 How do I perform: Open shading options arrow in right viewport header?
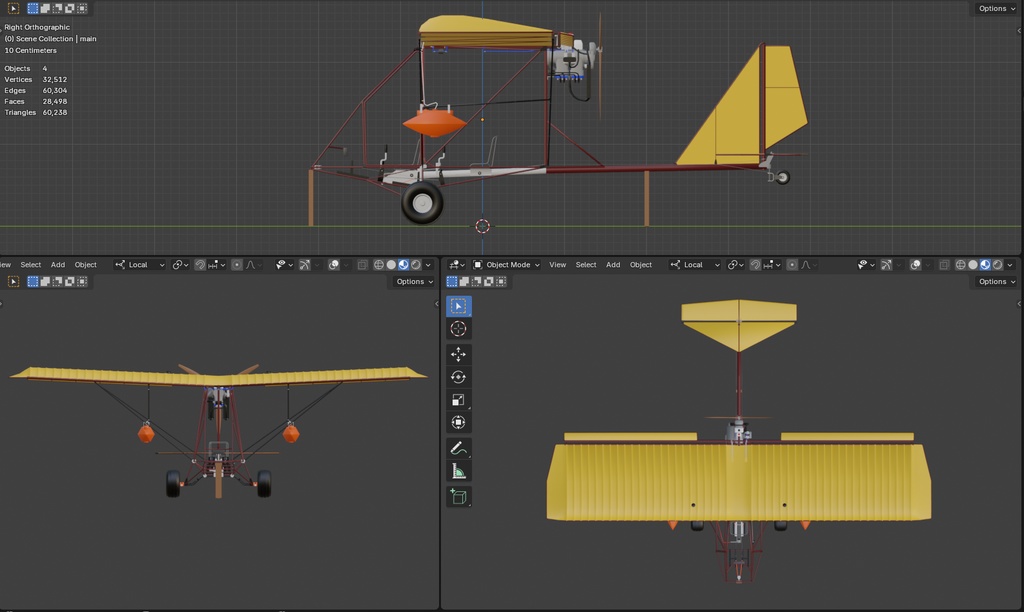[x=1010, y=265]
